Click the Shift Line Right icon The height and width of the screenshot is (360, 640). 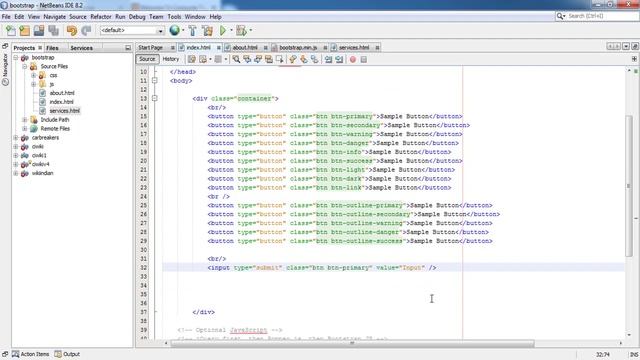(339, 59)
